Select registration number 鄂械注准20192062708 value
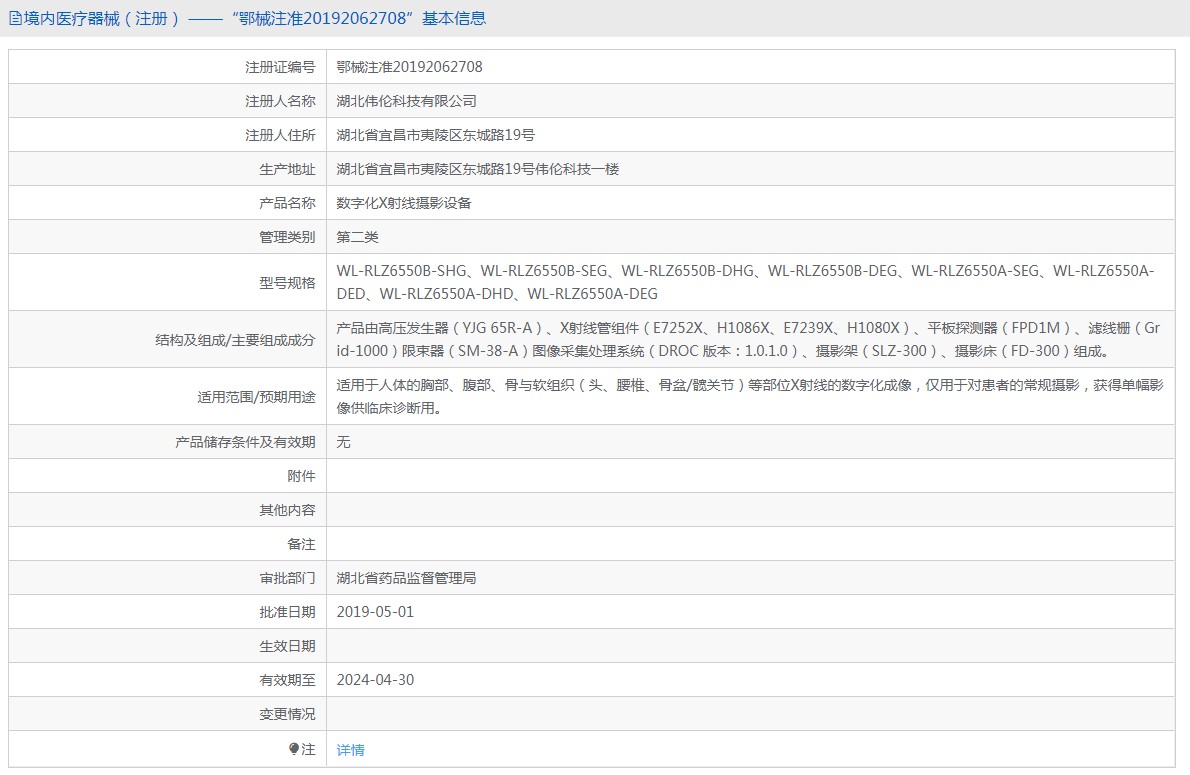This screenshot has height=775, width=1190. [409, 67]
